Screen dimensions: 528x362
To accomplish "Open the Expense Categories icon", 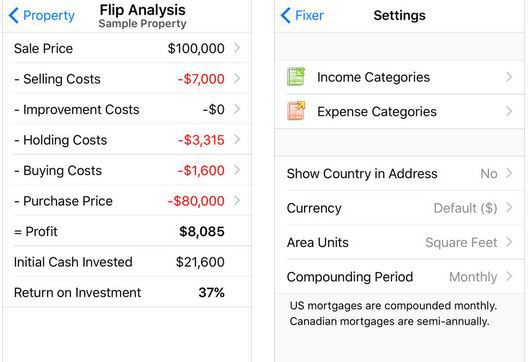I will [296, 111].
